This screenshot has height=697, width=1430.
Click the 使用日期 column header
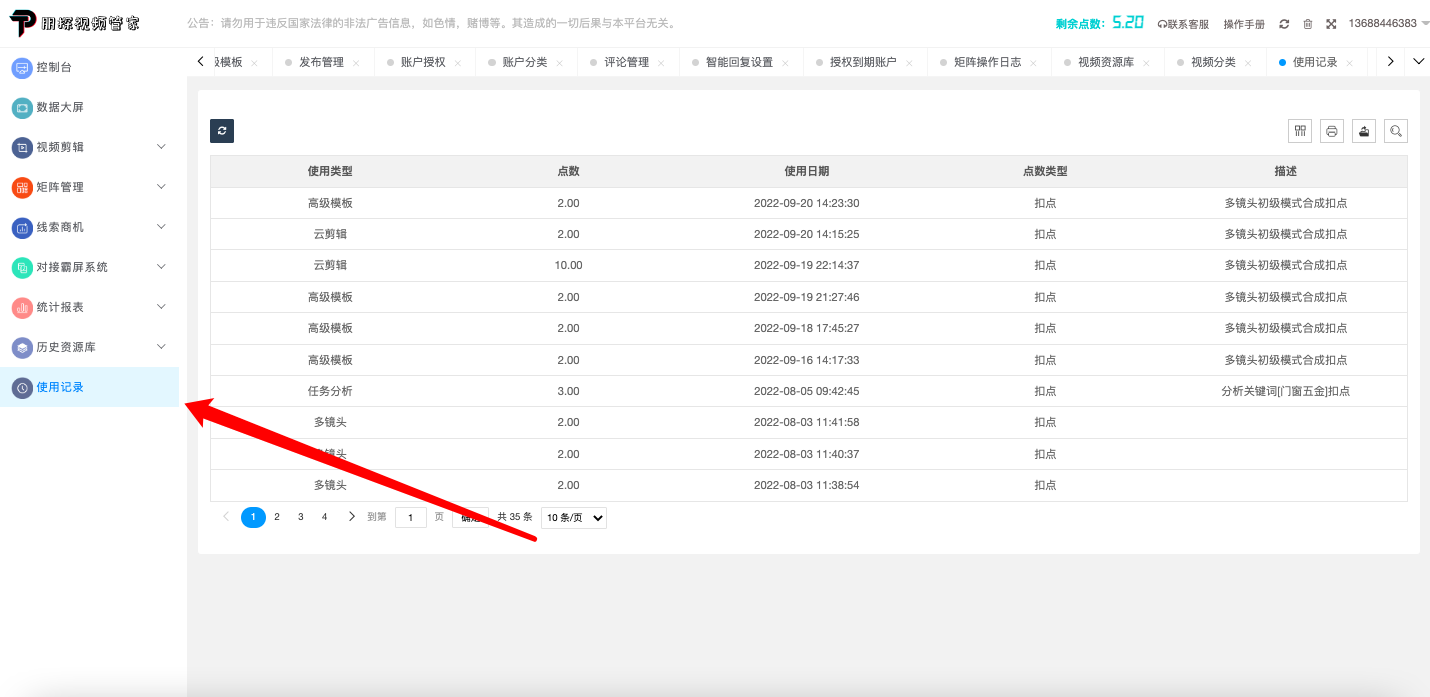tap(806, 171)
